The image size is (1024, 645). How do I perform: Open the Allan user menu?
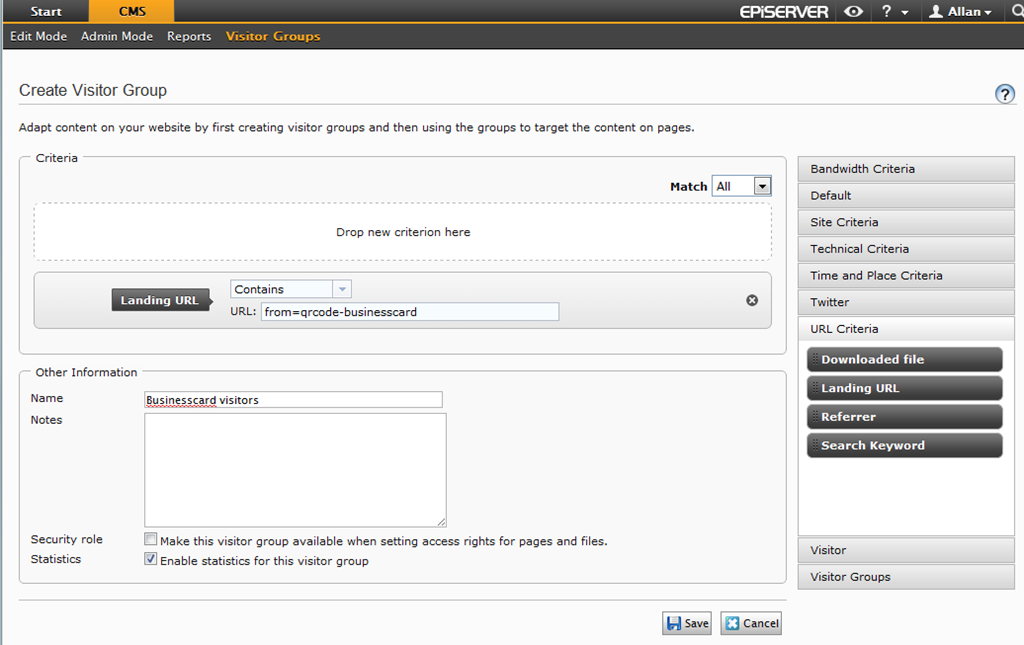[960, 12]
